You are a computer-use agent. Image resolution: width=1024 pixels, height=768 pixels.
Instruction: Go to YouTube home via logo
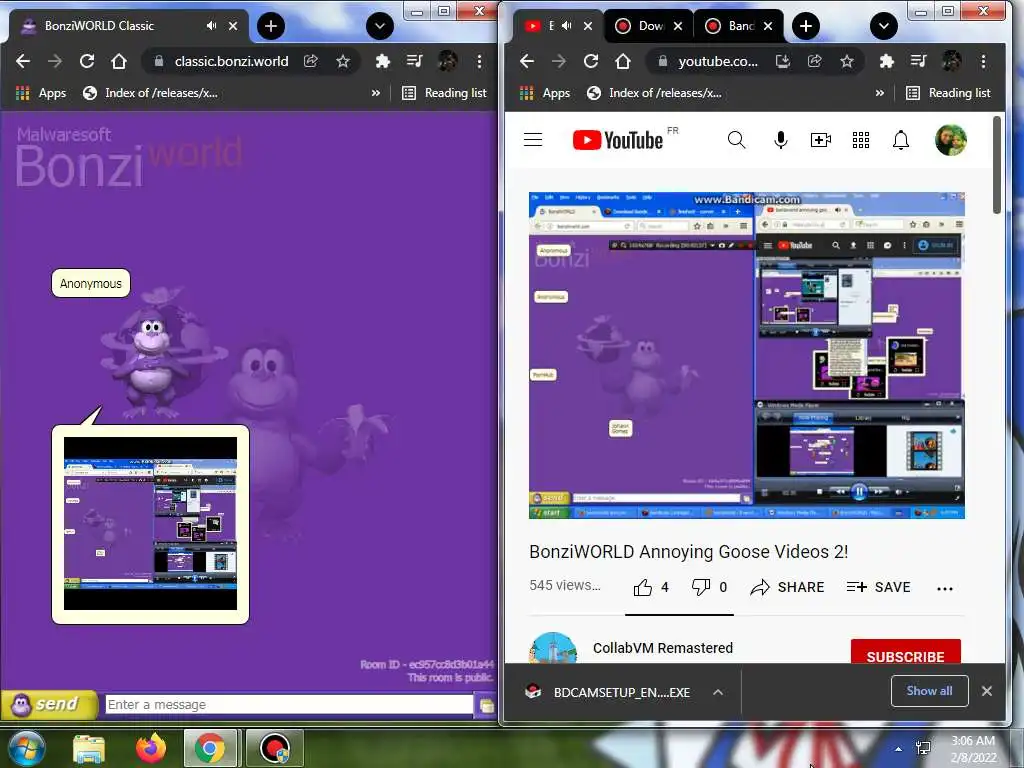point(618,140)
